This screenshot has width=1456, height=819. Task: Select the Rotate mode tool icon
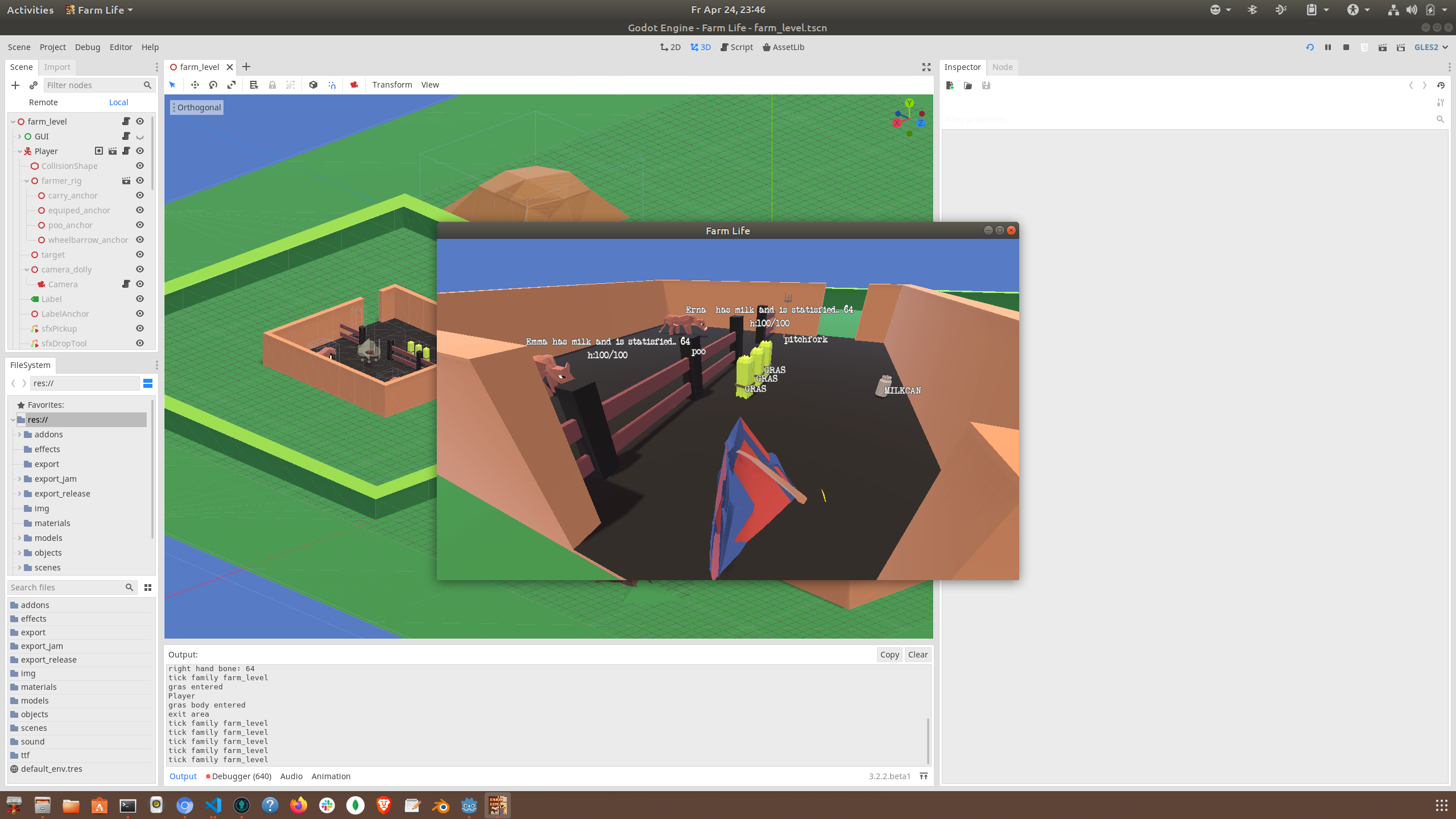point(213,85)
